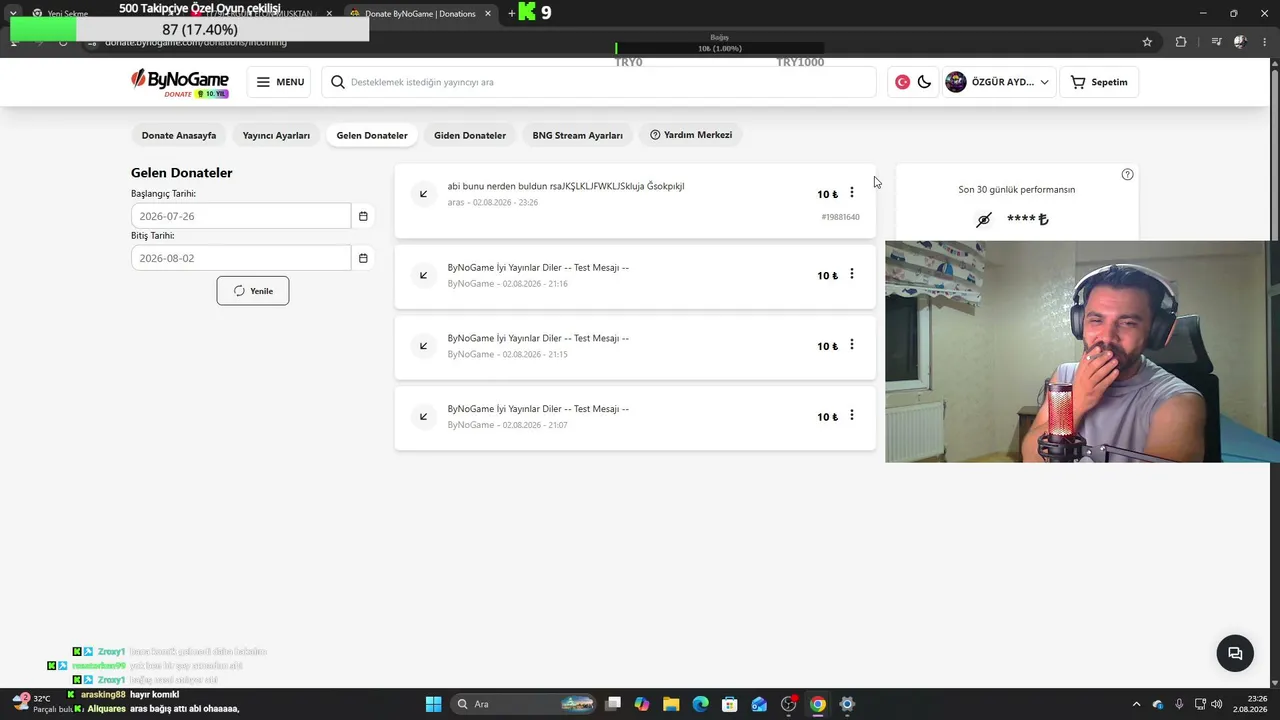Viewport: 1280px width, 720px height.
Task: Open browser extensions puzzle icon
Action: pos(1181,42)
